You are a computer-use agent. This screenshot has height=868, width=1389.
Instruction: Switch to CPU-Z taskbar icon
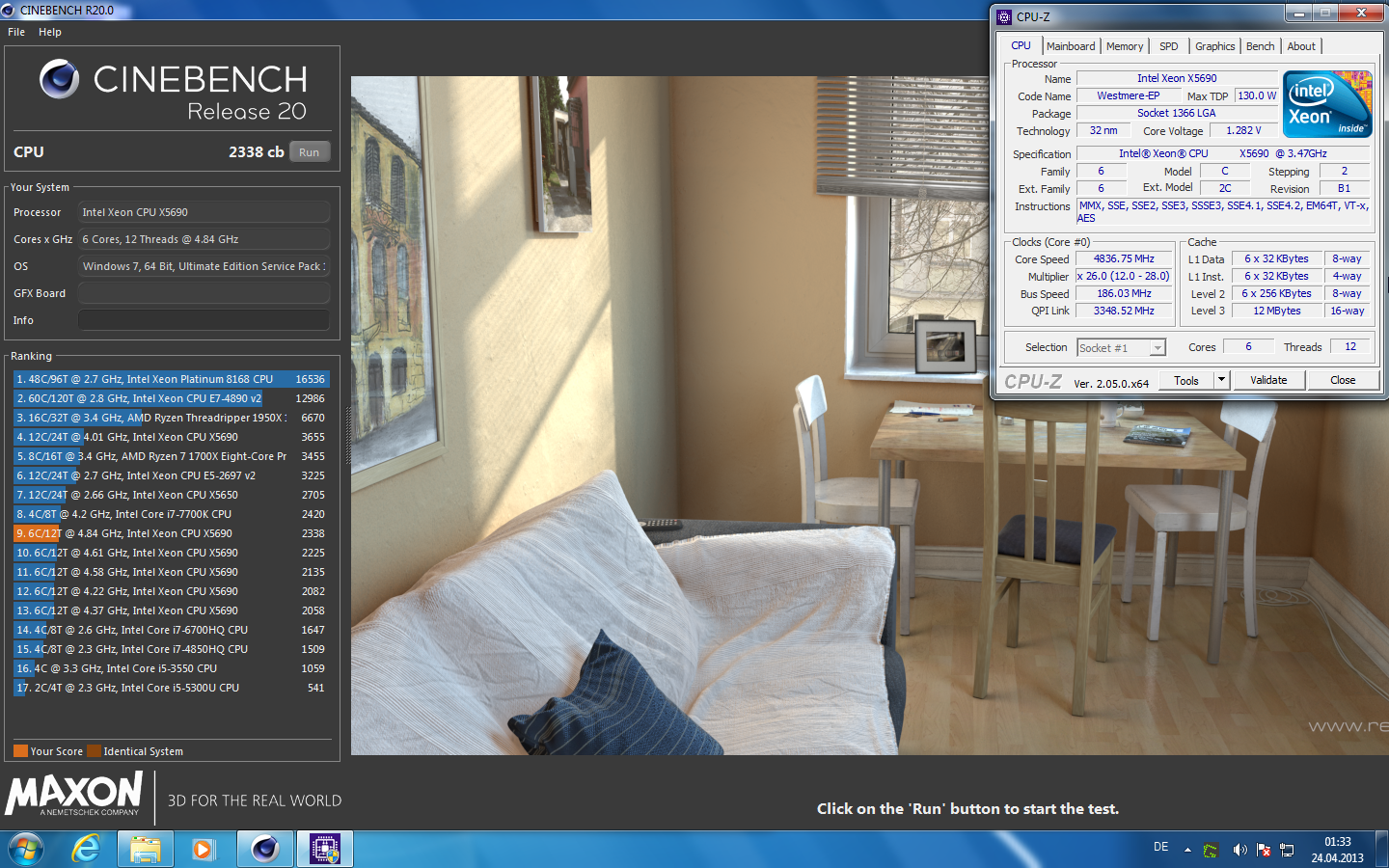325,850
